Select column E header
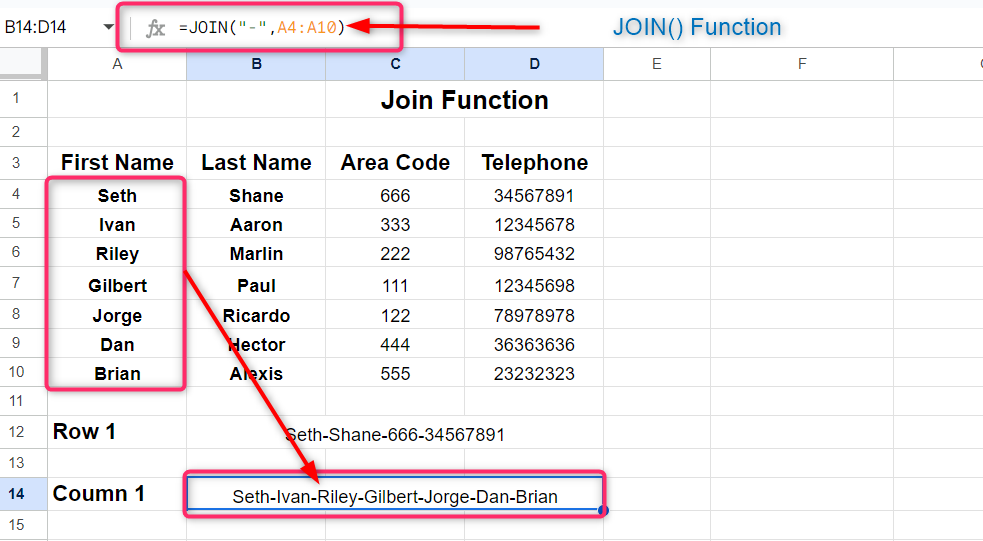The height and width of the screenshot is (541, 983). pos(656,64)
